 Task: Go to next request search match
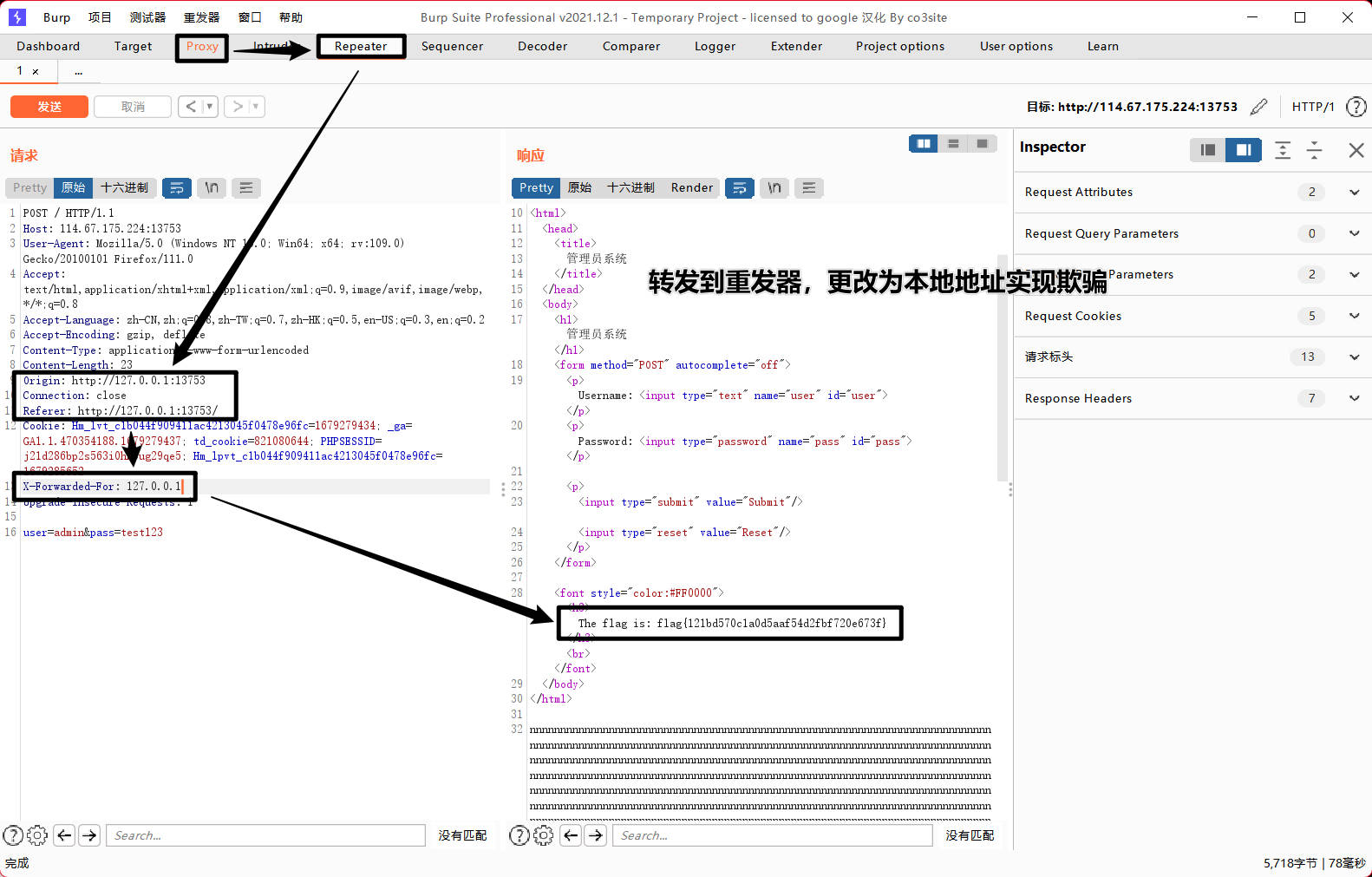pos(89,835)
